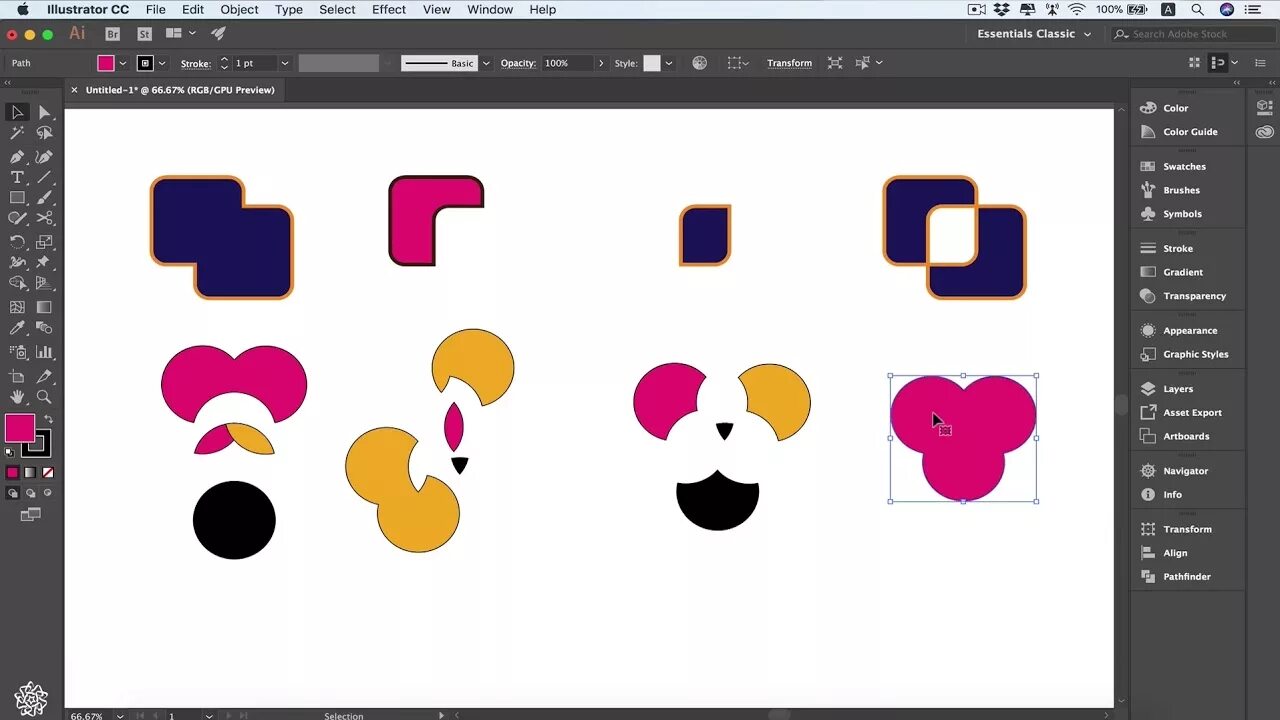
Task: Click the control bar fill color swatch
Action: 105,63
